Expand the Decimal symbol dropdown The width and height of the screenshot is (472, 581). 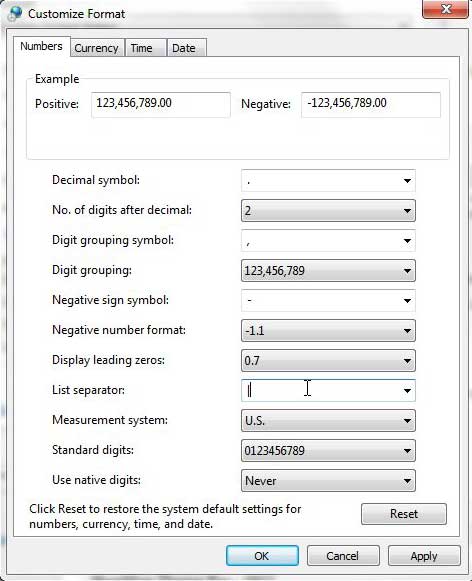(x=407, y=180)
